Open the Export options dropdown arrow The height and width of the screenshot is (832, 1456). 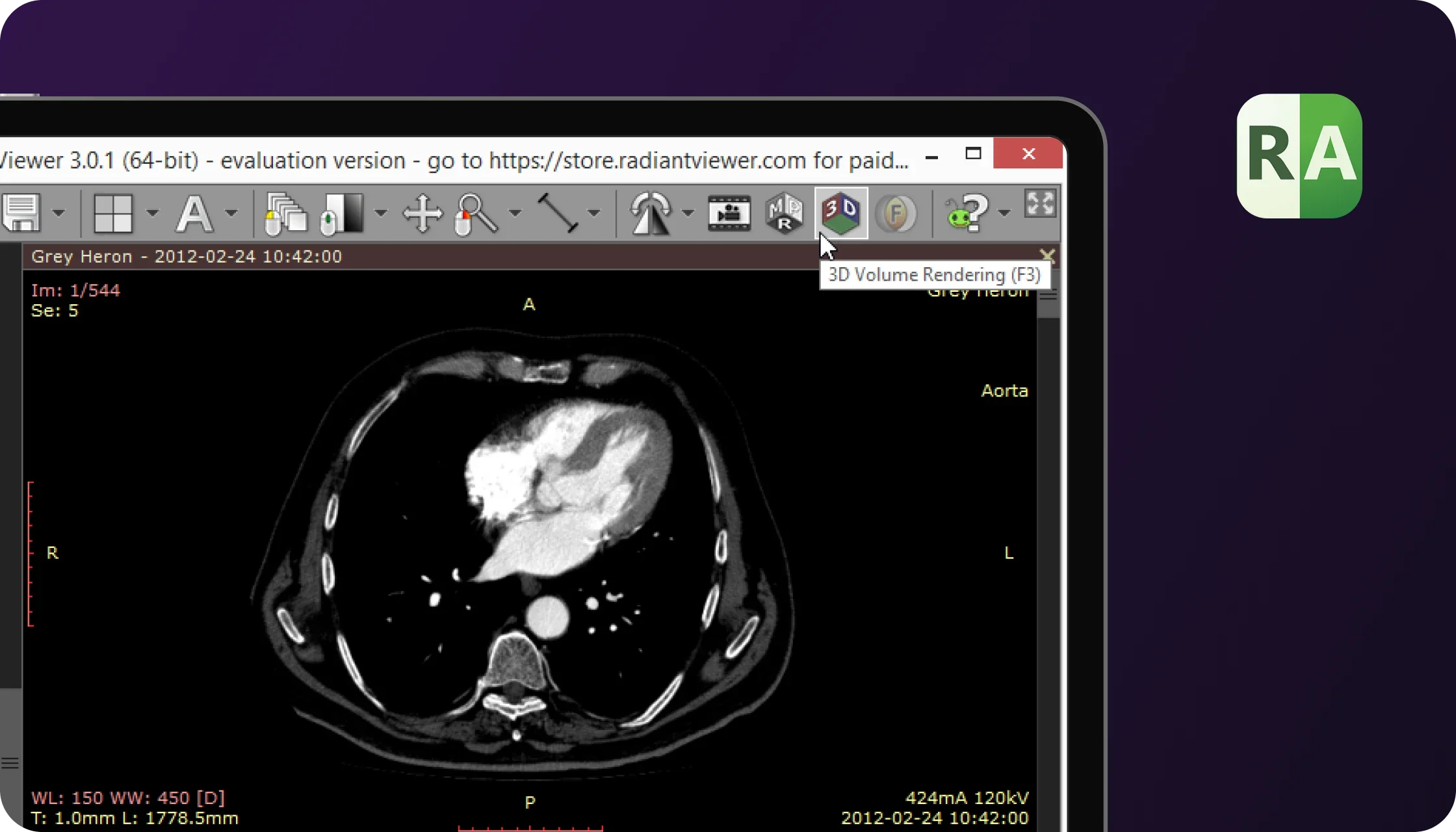pos(58,213)
